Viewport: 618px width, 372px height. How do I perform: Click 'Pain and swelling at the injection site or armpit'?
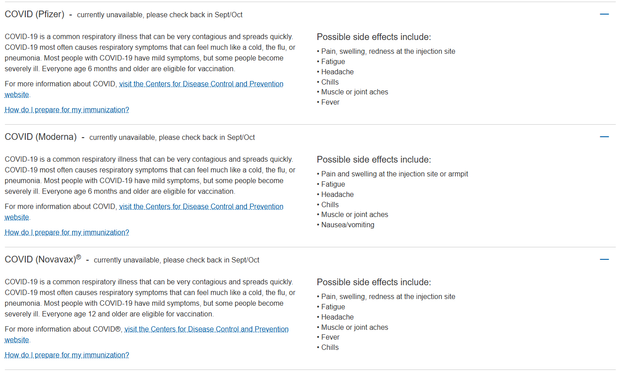pos(395,174)
